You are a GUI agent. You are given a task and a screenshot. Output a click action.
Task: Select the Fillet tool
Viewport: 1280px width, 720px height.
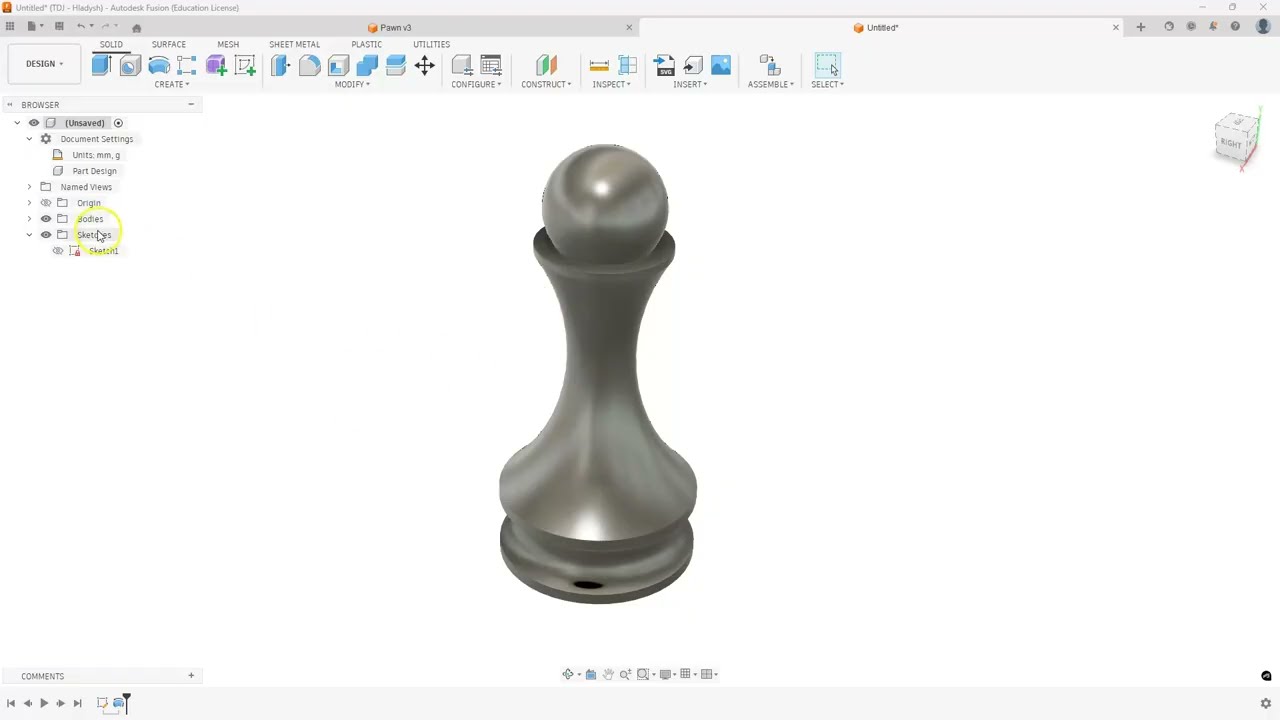click(309, 66)
